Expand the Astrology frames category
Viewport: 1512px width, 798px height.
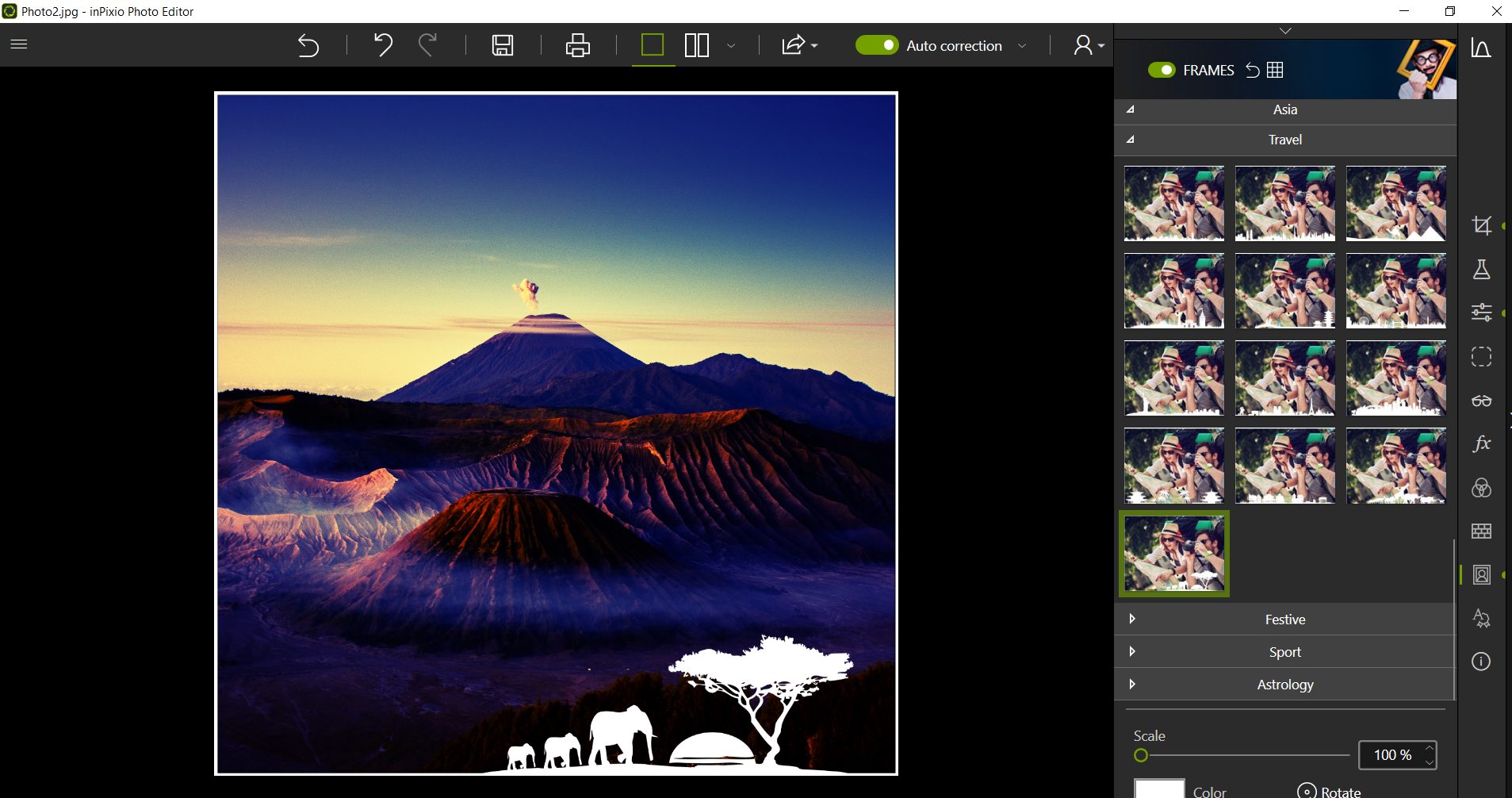click(1284, 685)
